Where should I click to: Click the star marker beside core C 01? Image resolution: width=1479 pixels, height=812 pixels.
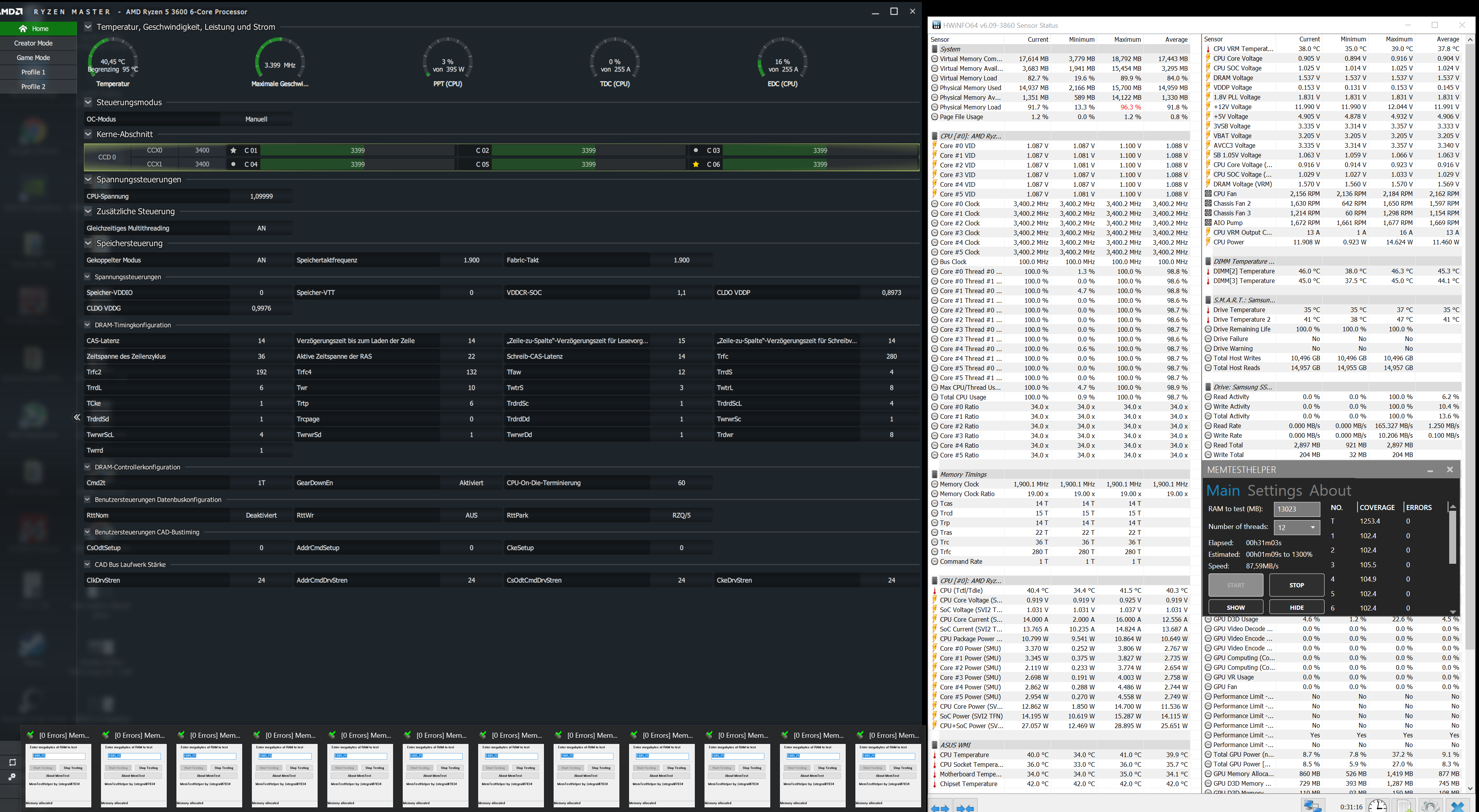233,150
